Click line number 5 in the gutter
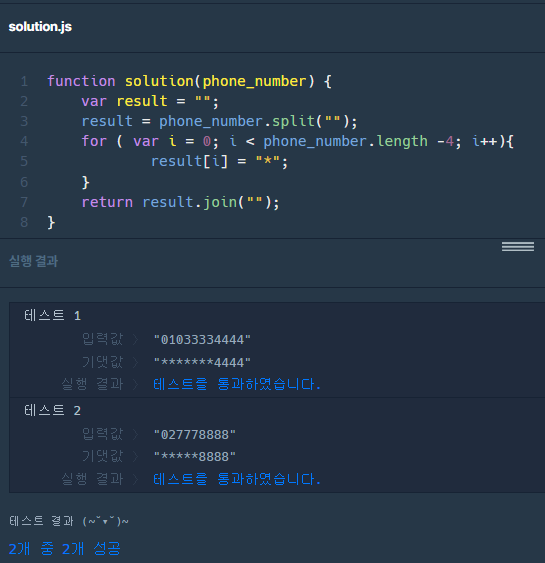The height and width of the screenshot is (563, 545). coord(24,161)
